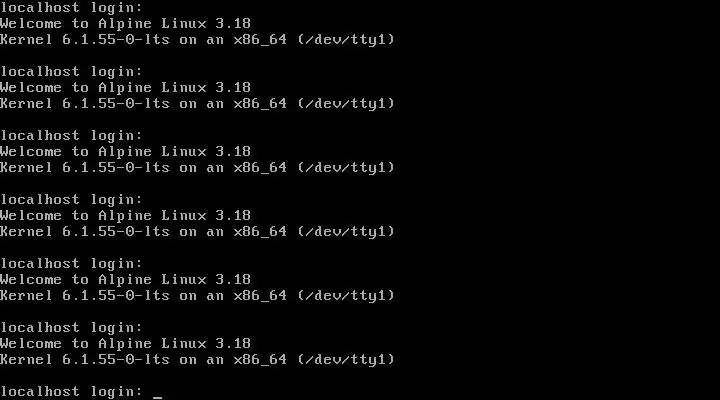Image resolution: width=720 pixels, height=400 pixels.
Task: Click the first "Kernel 6.1.55-0-lts" line
Action: point(197,39)
